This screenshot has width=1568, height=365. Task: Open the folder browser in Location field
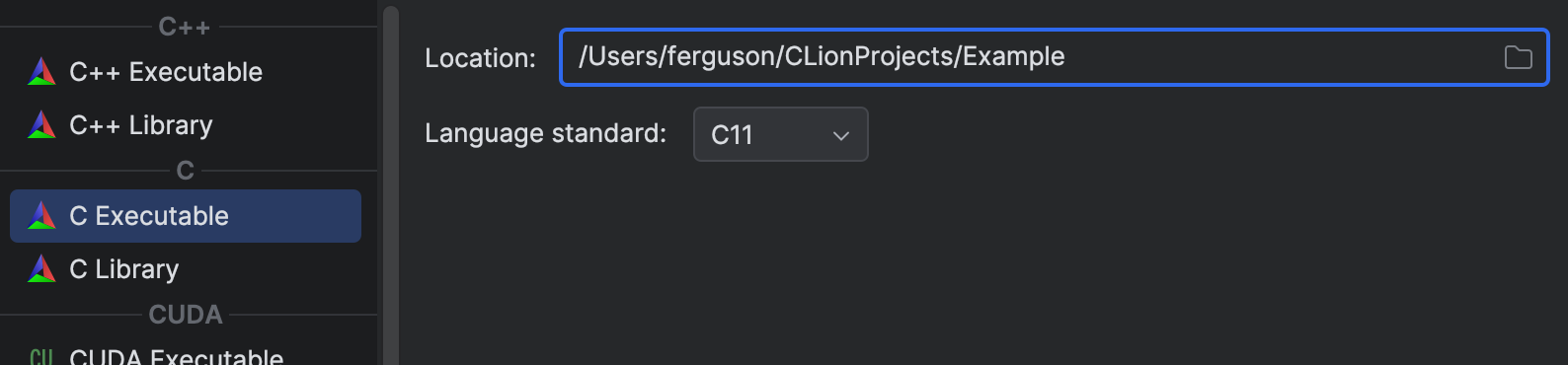click(1518, 57)
